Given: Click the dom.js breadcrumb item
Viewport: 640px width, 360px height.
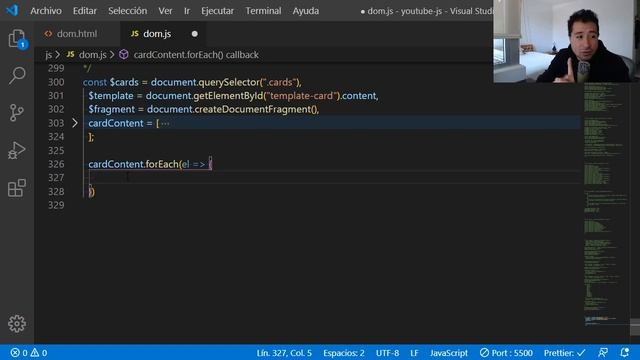Looking at the screenshot, I should 92,55.
